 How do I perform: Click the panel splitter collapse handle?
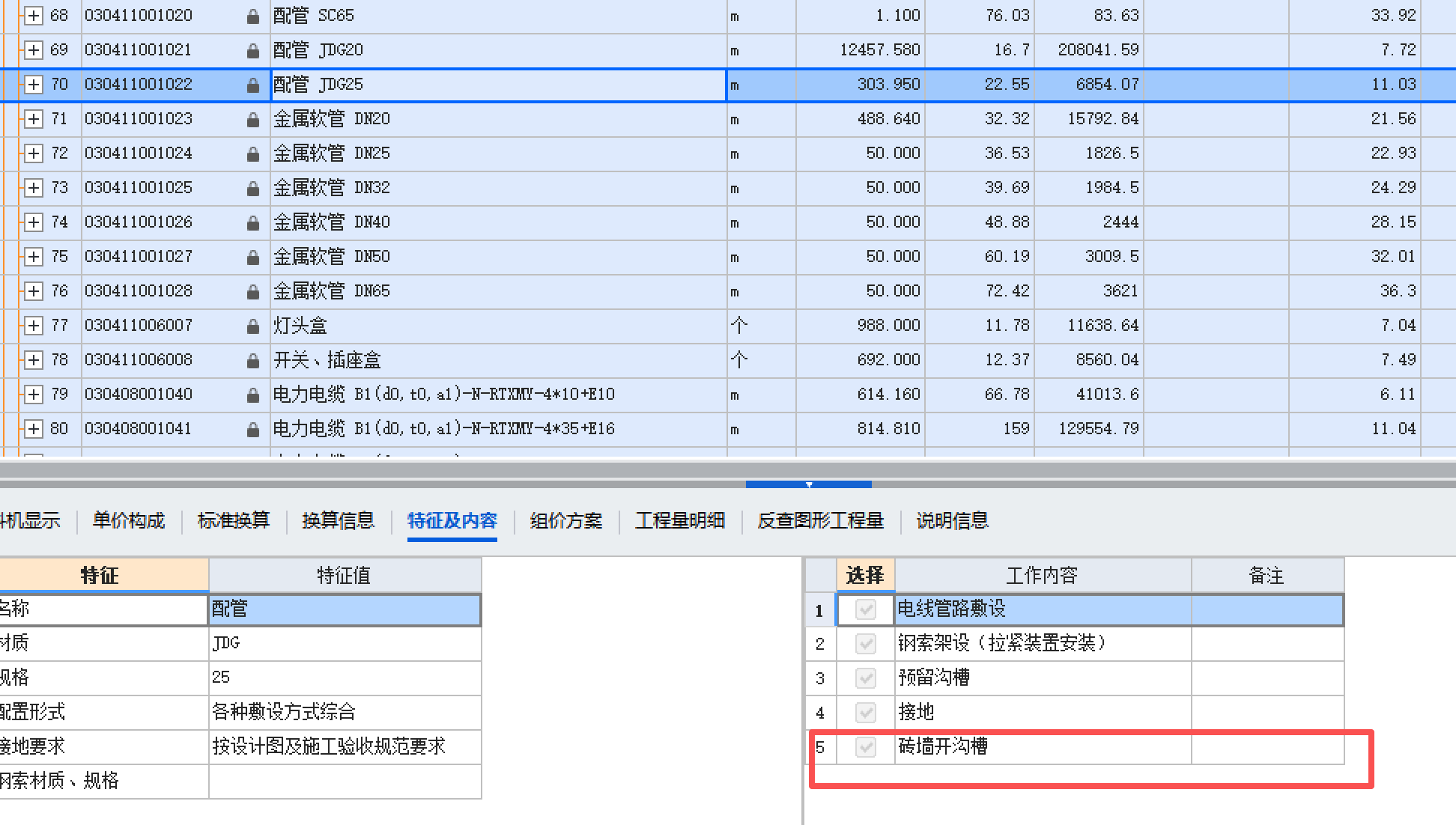pyautogui.click(x=809, y=484)
